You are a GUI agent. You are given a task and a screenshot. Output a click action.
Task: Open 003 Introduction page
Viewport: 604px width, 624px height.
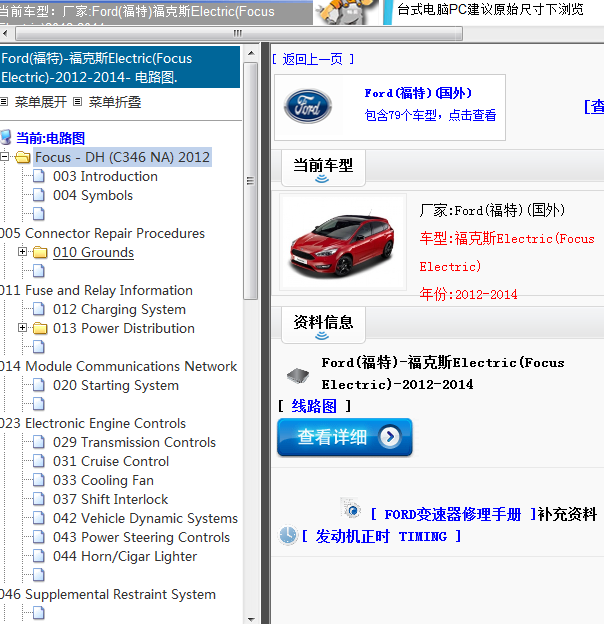click(105, 176)
